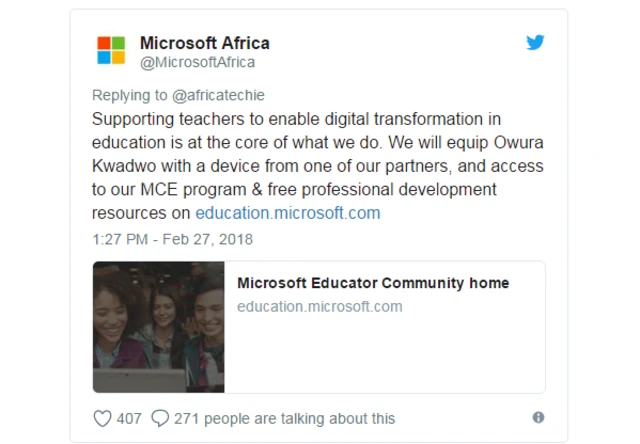Open the link card photo thumbnail
This screenshot has height=444, width=640.
coord(157,327)
